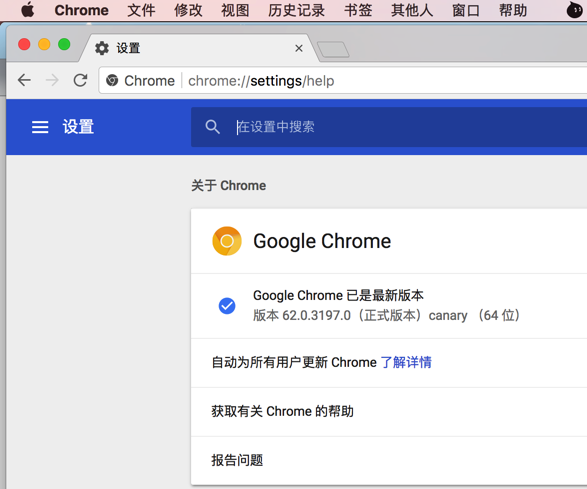Open the 帮助 menu

pos(513,10)
